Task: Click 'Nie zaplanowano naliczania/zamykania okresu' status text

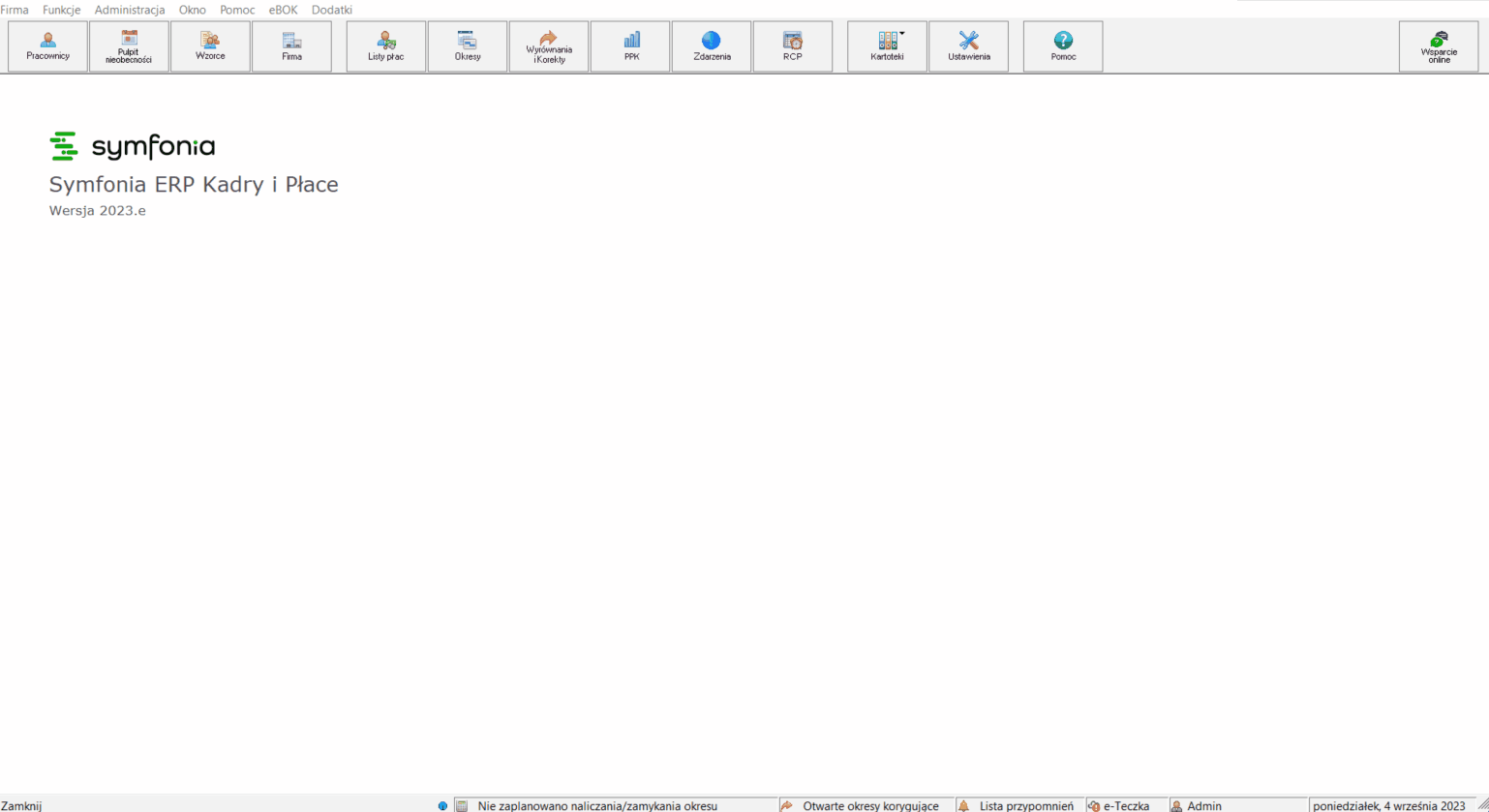Action: (x=597, y=805)
